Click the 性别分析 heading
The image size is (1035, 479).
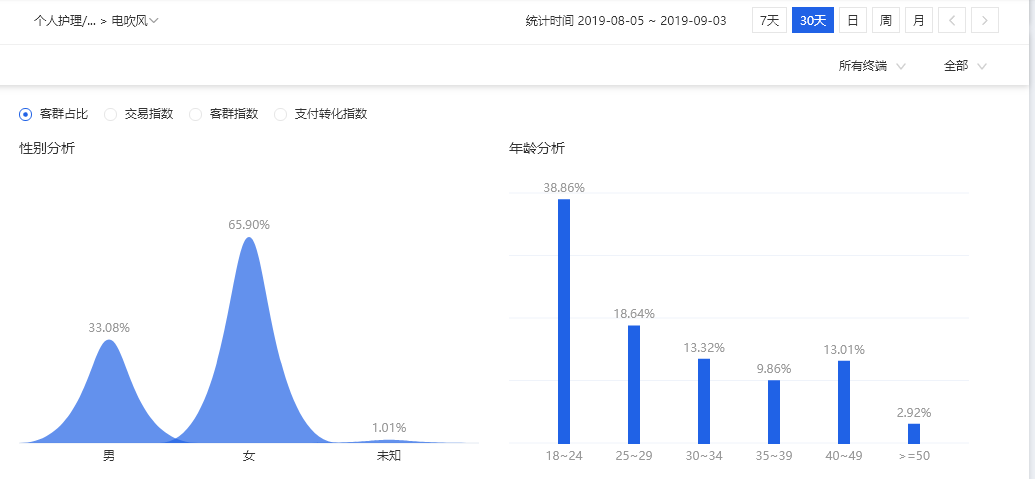click(47, 148)
